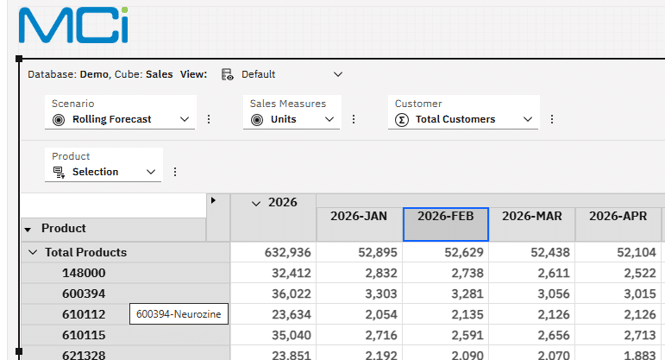Click the 36,022 cell for product 600394
The width and height of the screenshot is (665, 360).
(274, 294)
